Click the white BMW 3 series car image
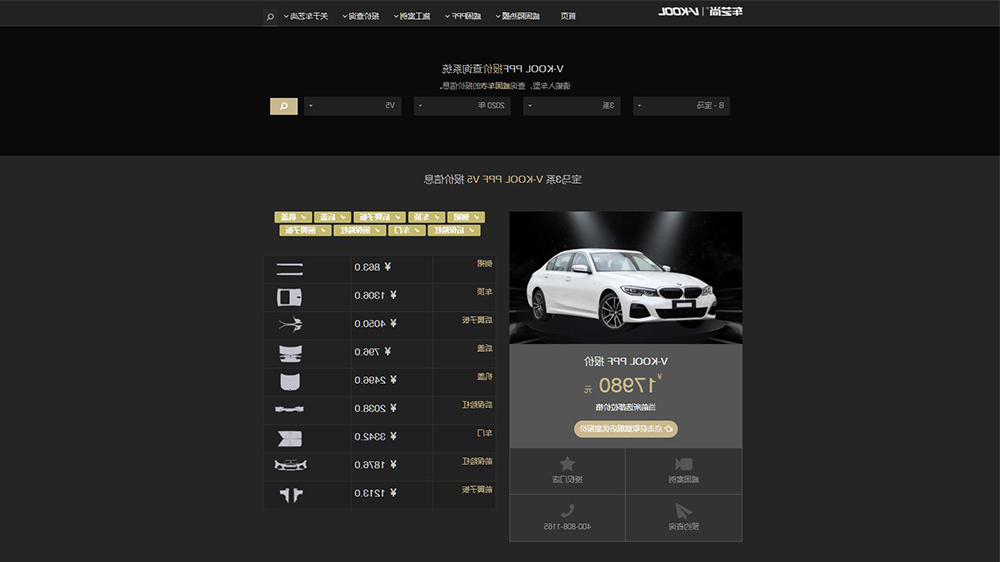The width and height of the screenshot is (1000, 562). [x=626, y=278]
